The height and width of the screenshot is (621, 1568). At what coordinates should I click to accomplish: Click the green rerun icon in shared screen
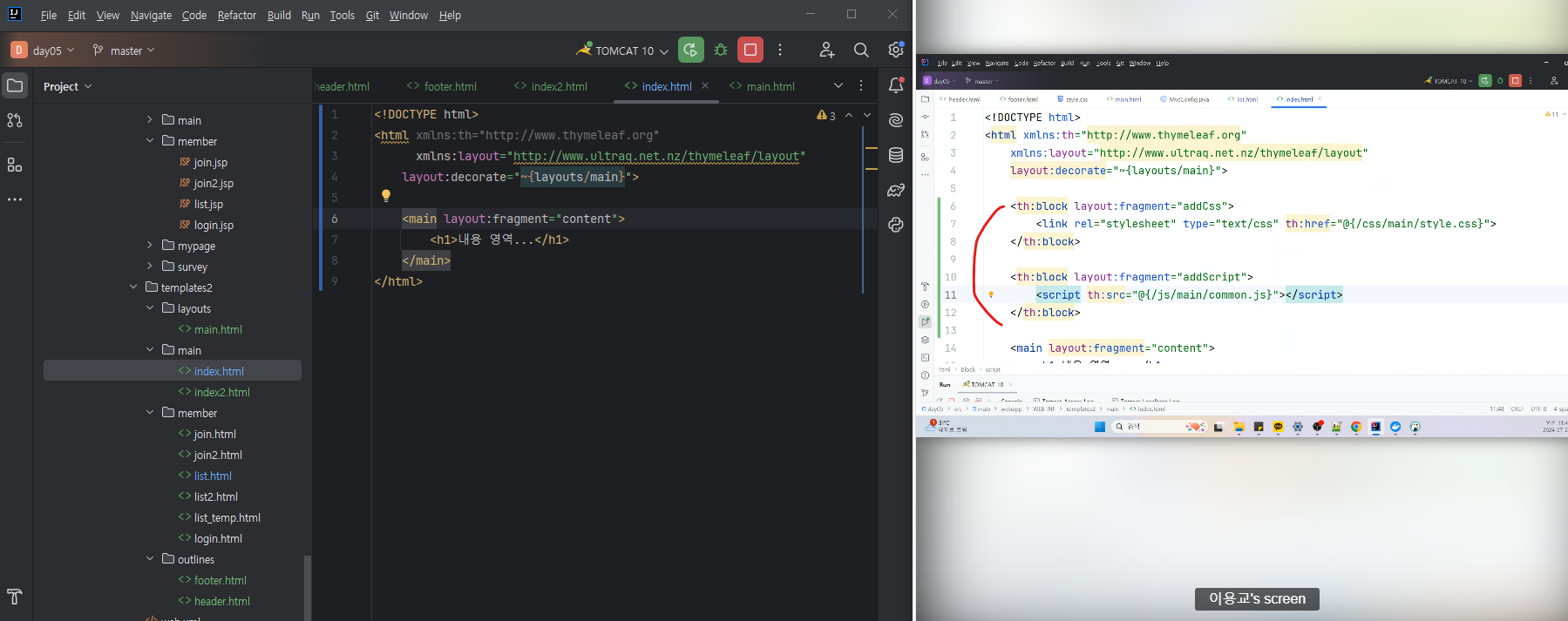1485,80
